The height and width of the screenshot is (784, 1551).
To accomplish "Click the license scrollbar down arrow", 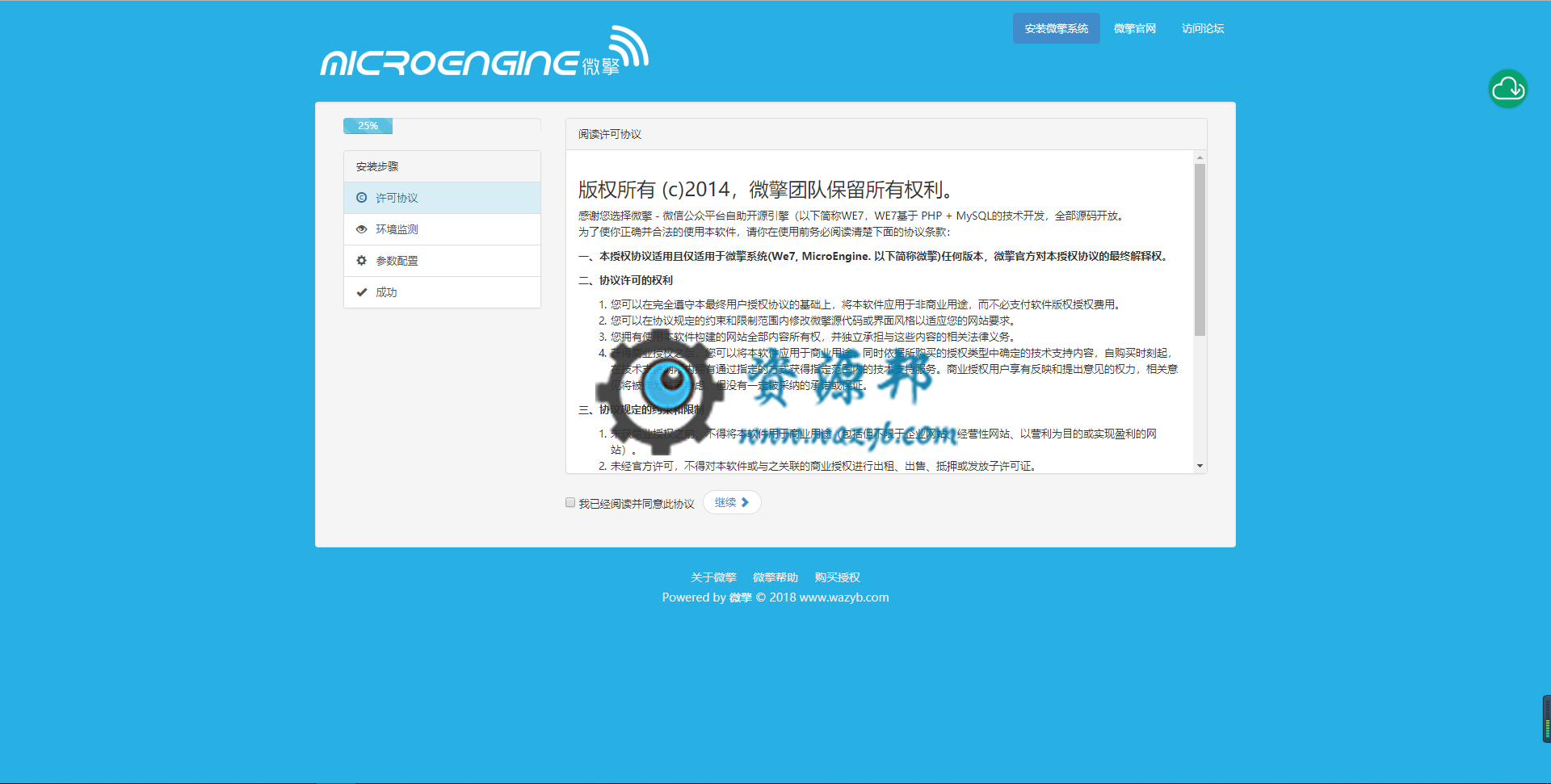I will coord(1200,466).
